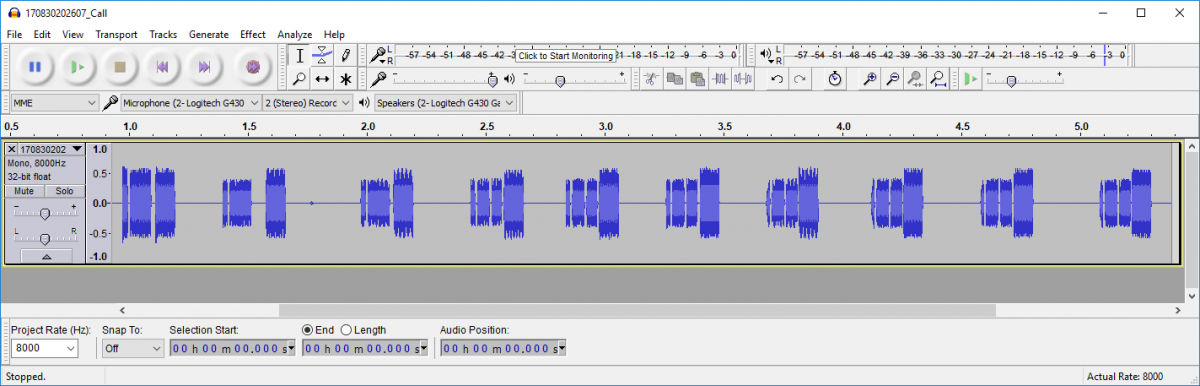Click the Play-at-speed green arrow

pyautogui.click(x=970, y=79)
